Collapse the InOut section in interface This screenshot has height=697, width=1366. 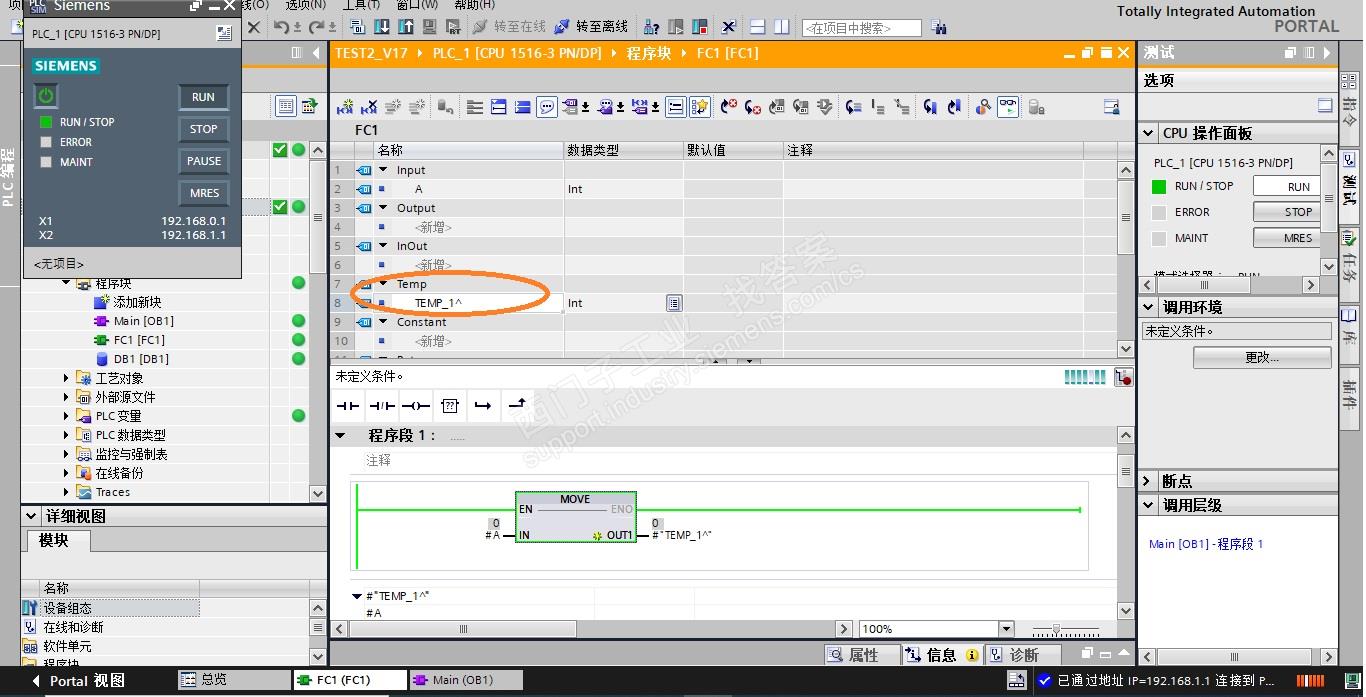(x=382, y=246)
